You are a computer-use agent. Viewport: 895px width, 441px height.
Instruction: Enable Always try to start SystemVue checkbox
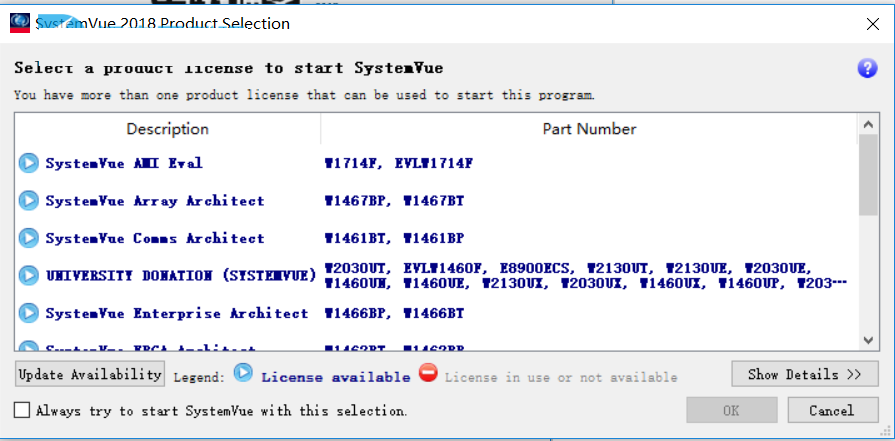[x=22, y=410]
